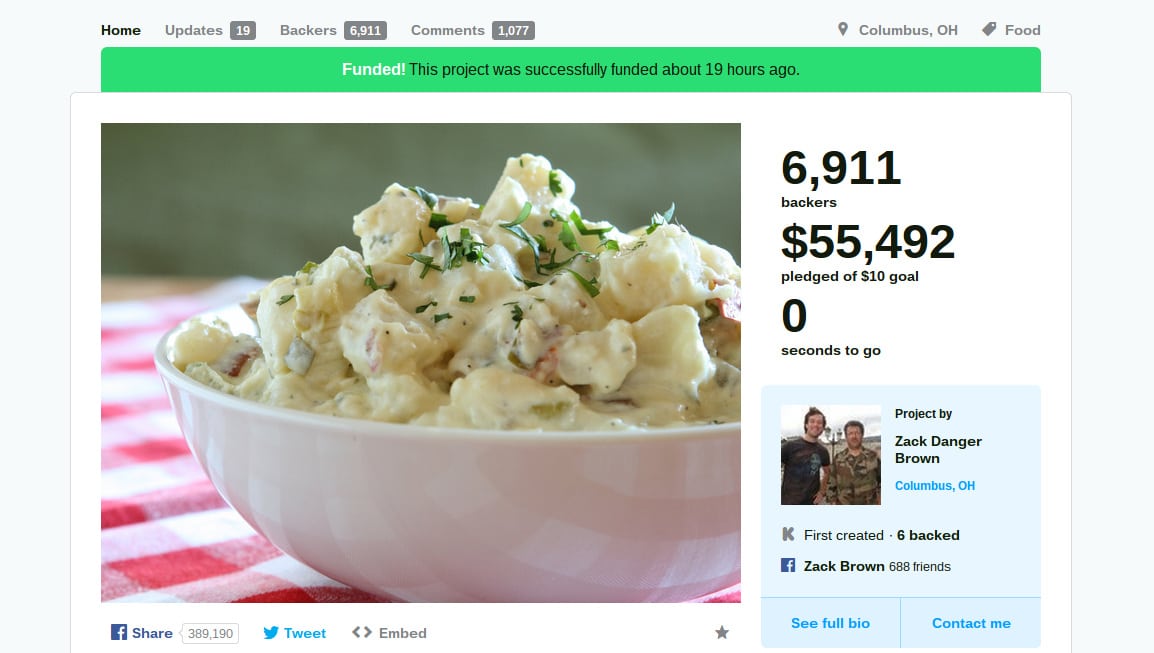Screen dimensions: 1154x653
Task: Click the Facebook share count 389,190
Action: click(210, 633)
